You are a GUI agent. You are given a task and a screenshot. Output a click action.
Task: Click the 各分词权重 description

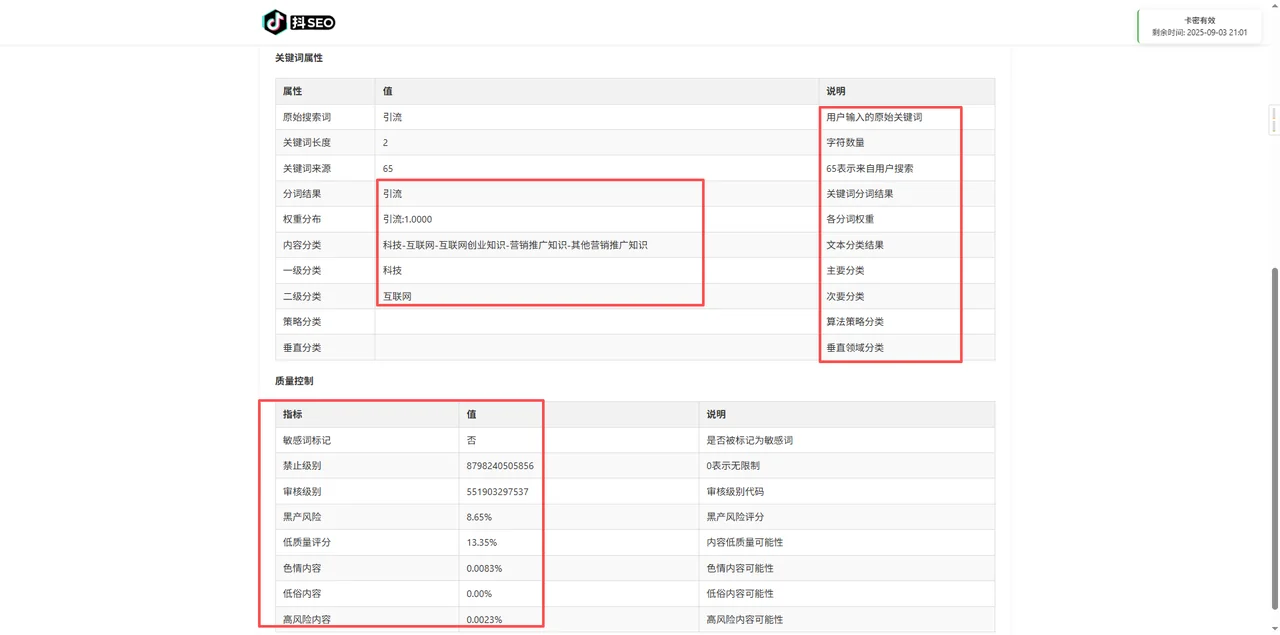pyautogui.click(x=850, y=219)
